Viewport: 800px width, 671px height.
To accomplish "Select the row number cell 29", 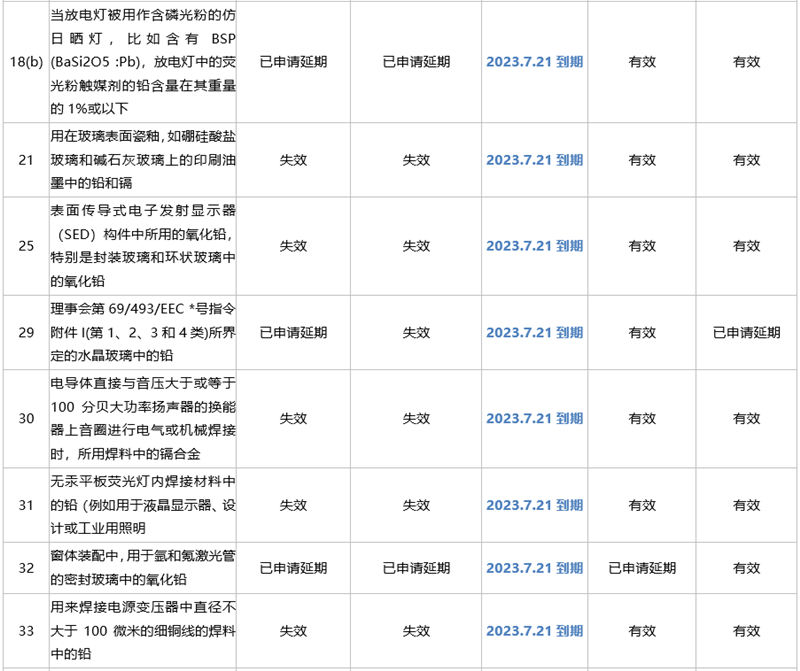I will tap(25, 332).
